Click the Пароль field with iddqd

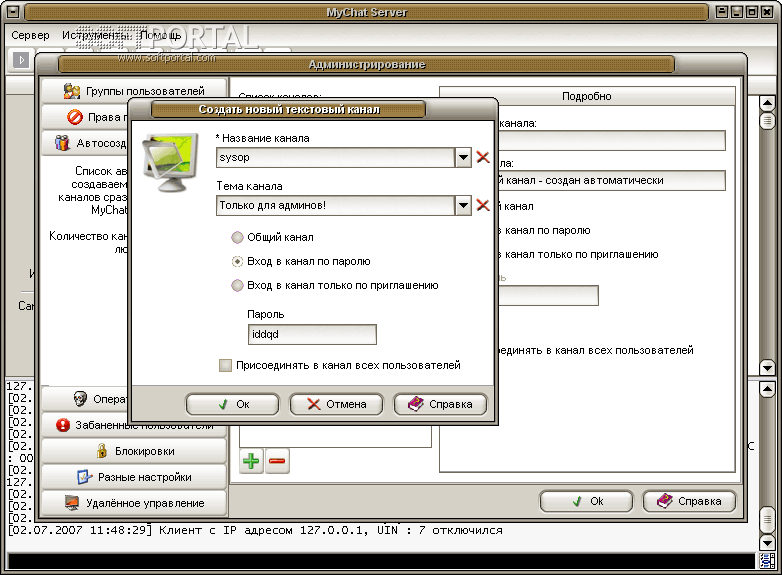(312, 334)
